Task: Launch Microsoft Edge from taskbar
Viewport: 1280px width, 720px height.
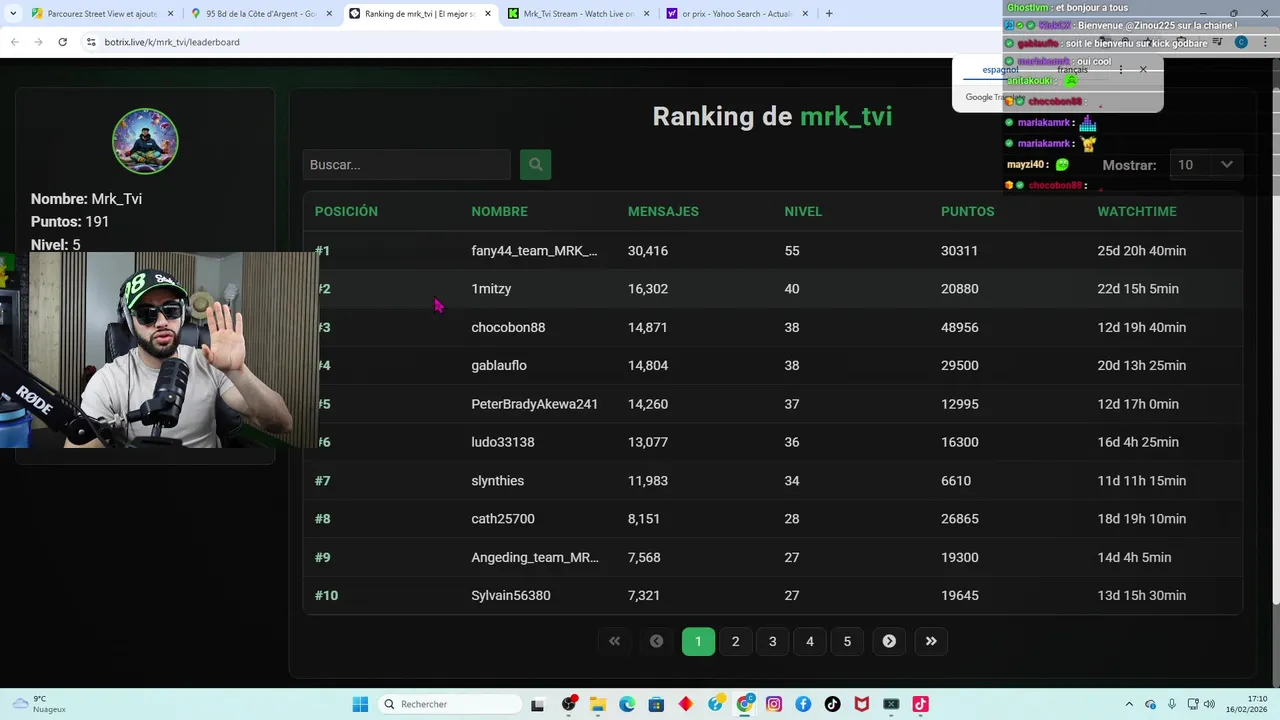Action: (627, 704)
